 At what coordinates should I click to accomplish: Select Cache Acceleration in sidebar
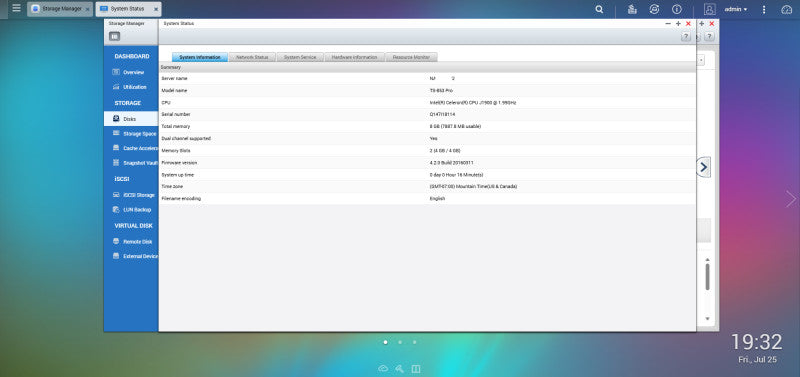click(131, 148)
